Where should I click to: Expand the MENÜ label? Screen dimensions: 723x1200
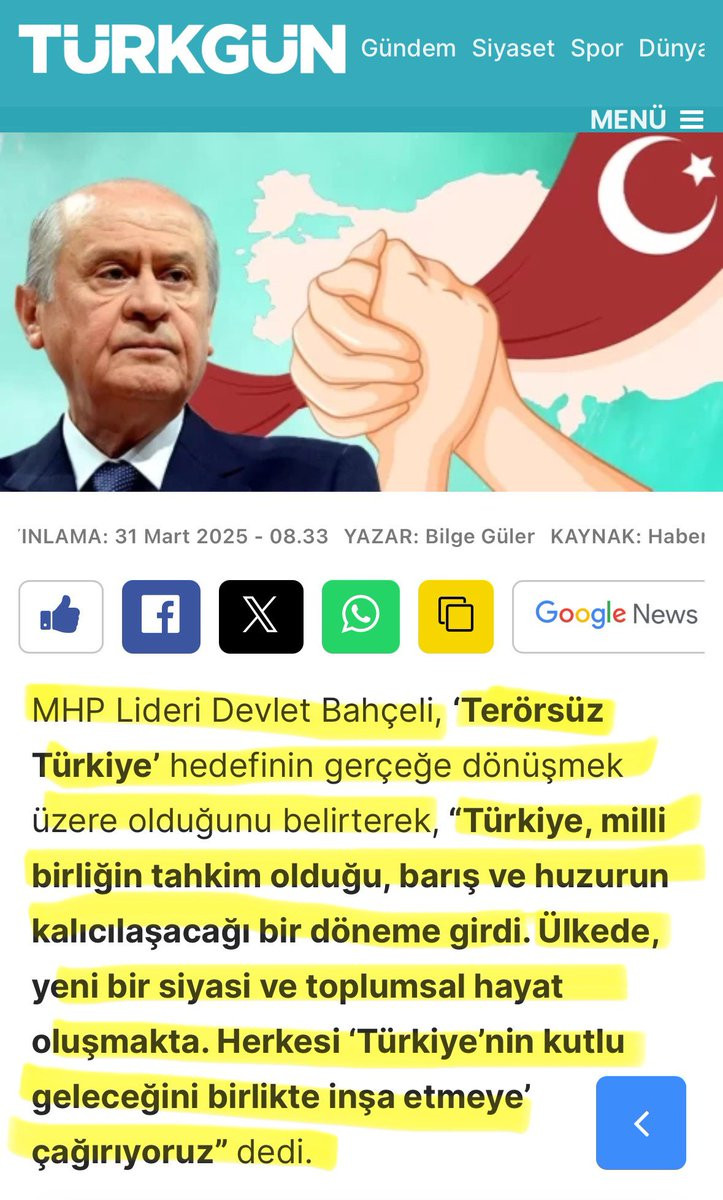click(x=628, y=119)
